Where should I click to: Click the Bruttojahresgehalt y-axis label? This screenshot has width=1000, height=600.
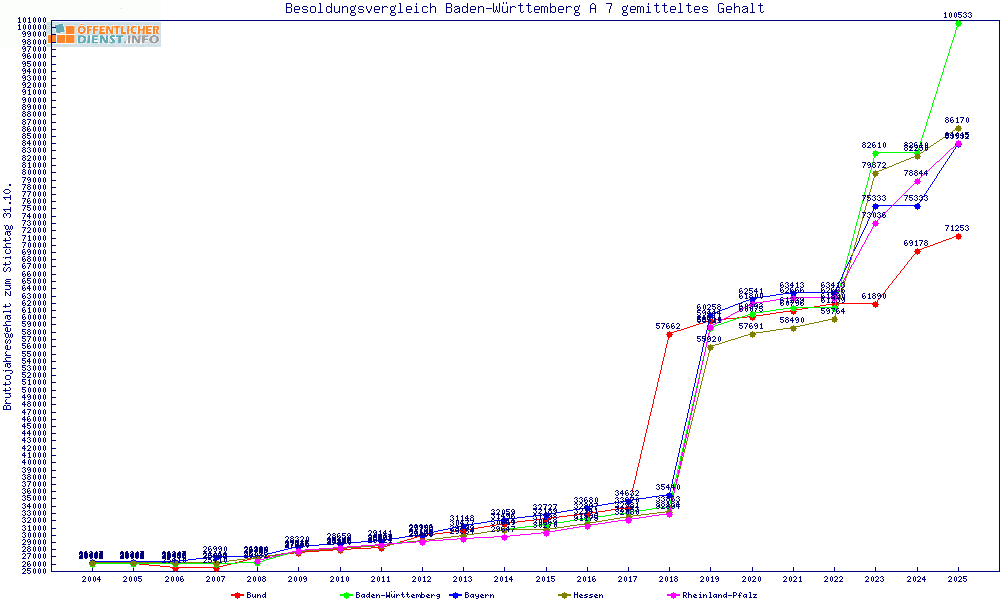click(x=8, y=297)
